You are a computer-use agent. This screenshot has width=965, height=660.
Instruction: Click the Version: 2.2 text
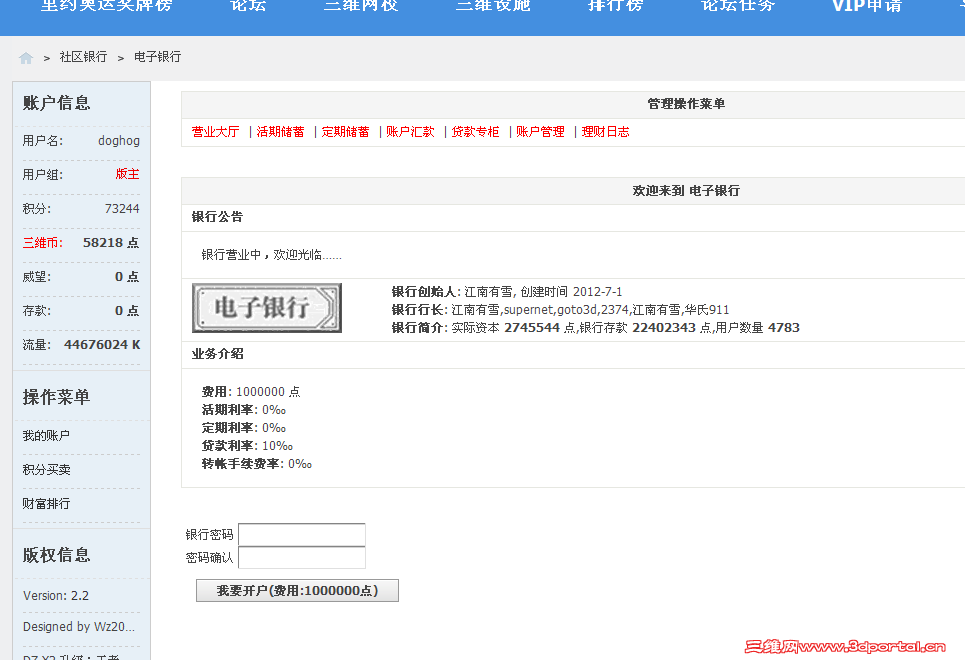tap(56, 596)
